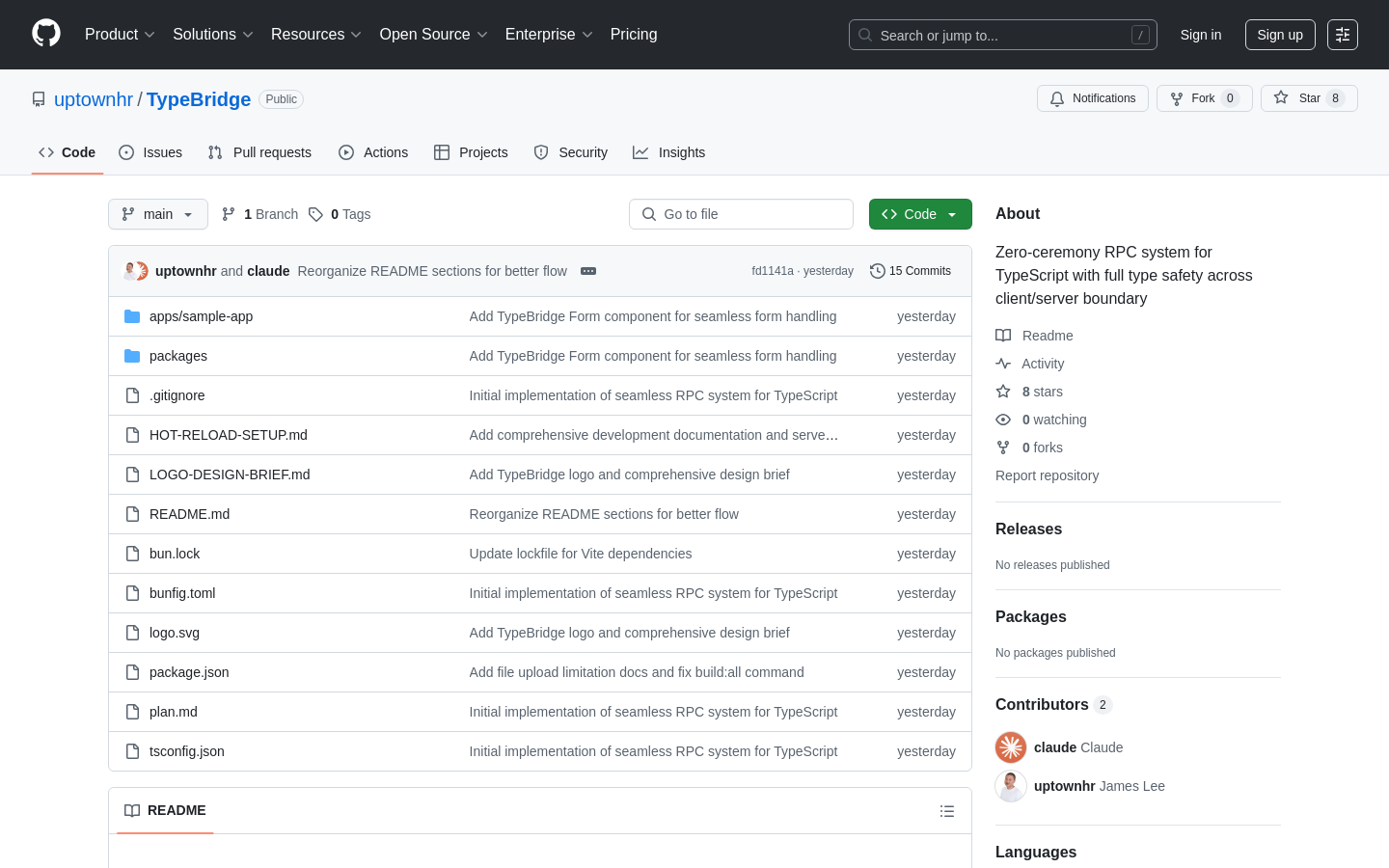Click the commit author avatars
1389x868 pixels.
click(x=136, y=271)
